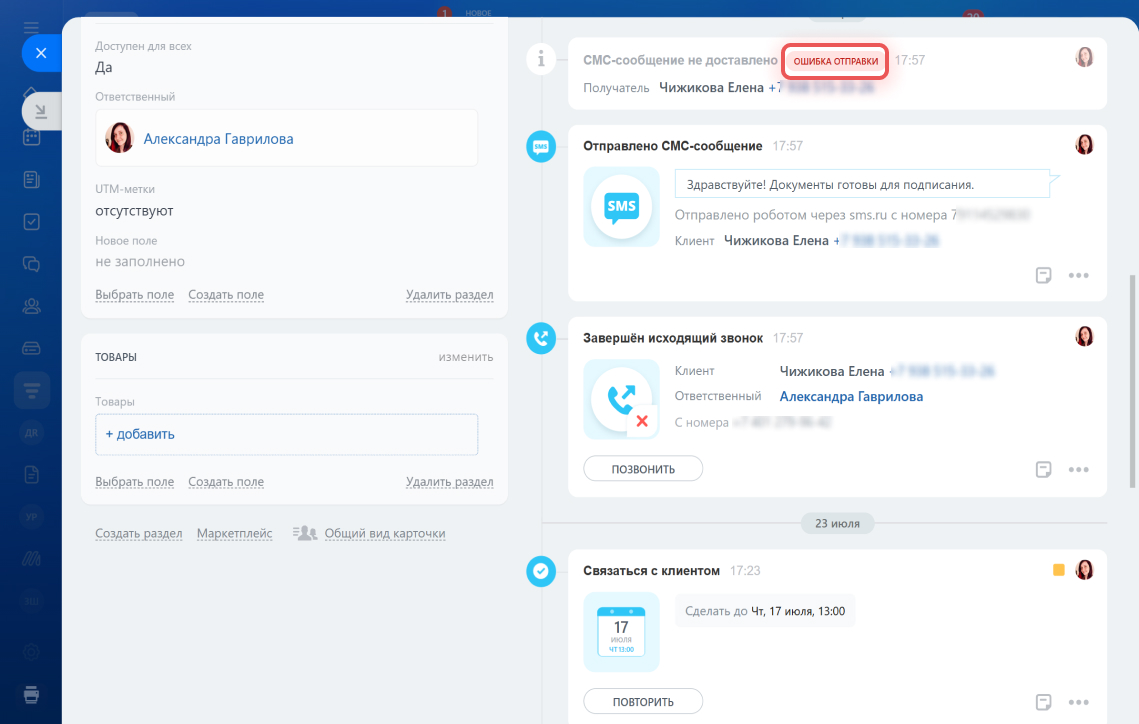This screenshot has height=724, width=1139.
Task: Add note to sent SMS entry
Action: [x=1043, y=275]
